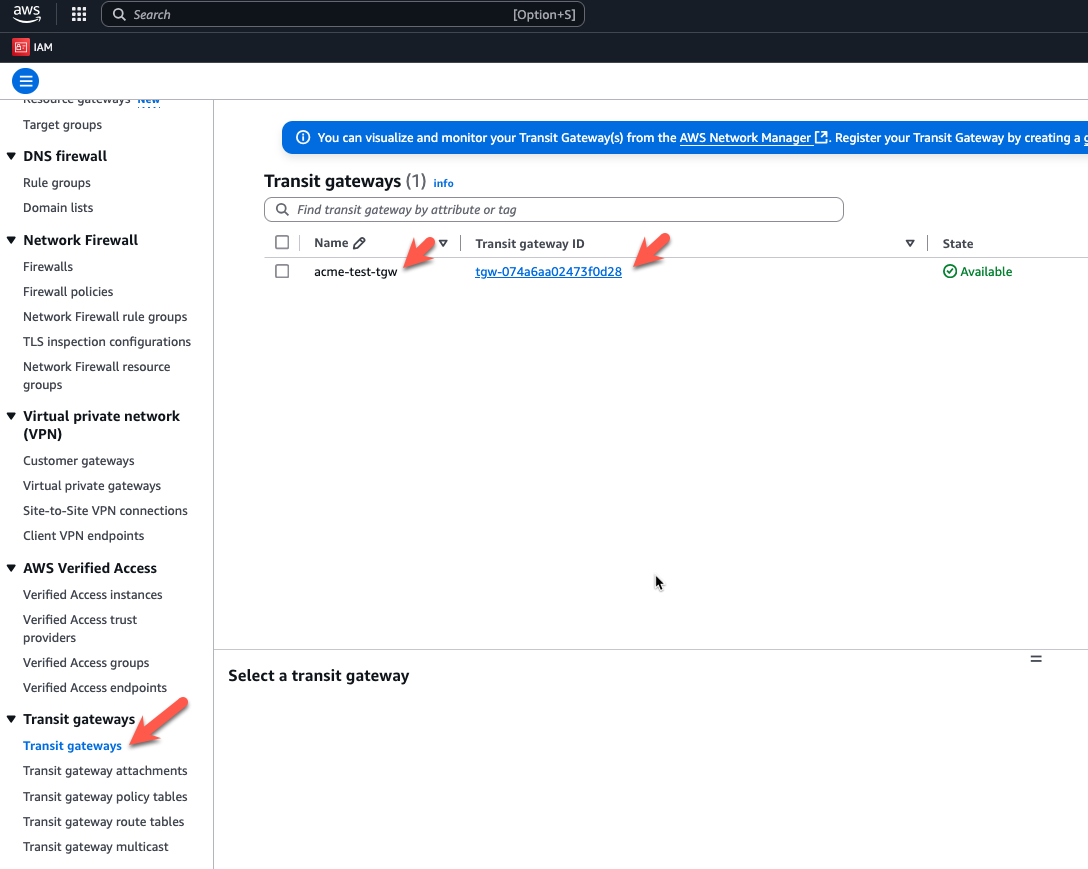Click the info link beside Transit gateways
This screenshot has width=1088, height=869.
[443, 183]
